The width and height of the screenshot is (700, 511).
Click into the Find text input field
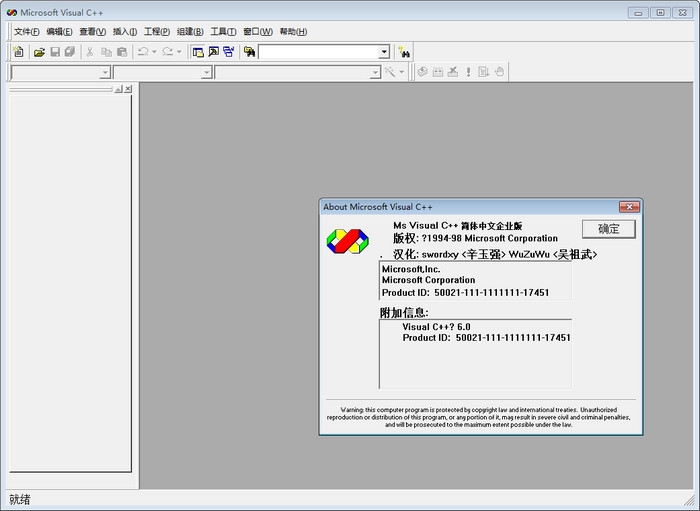point(319,52)
